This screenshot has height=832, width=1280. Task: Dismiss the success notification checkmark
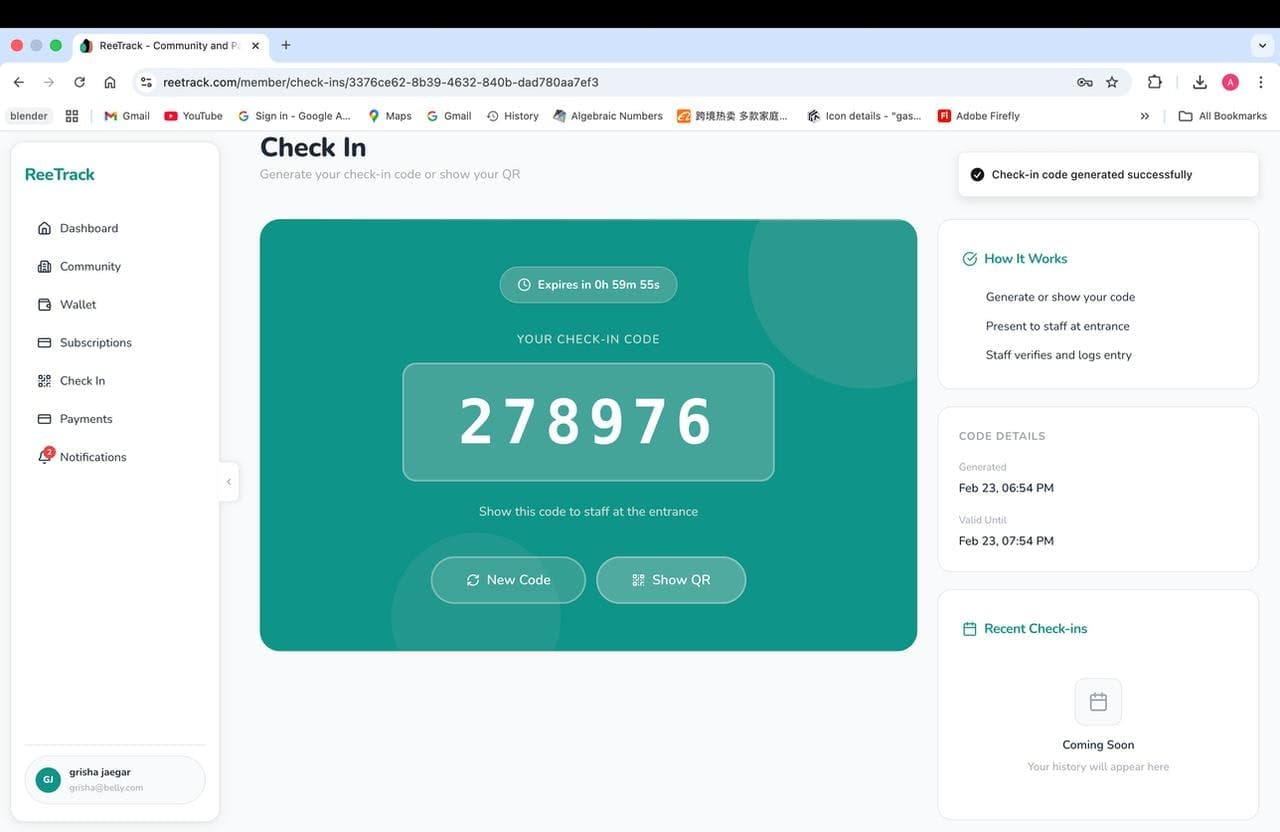977,173
